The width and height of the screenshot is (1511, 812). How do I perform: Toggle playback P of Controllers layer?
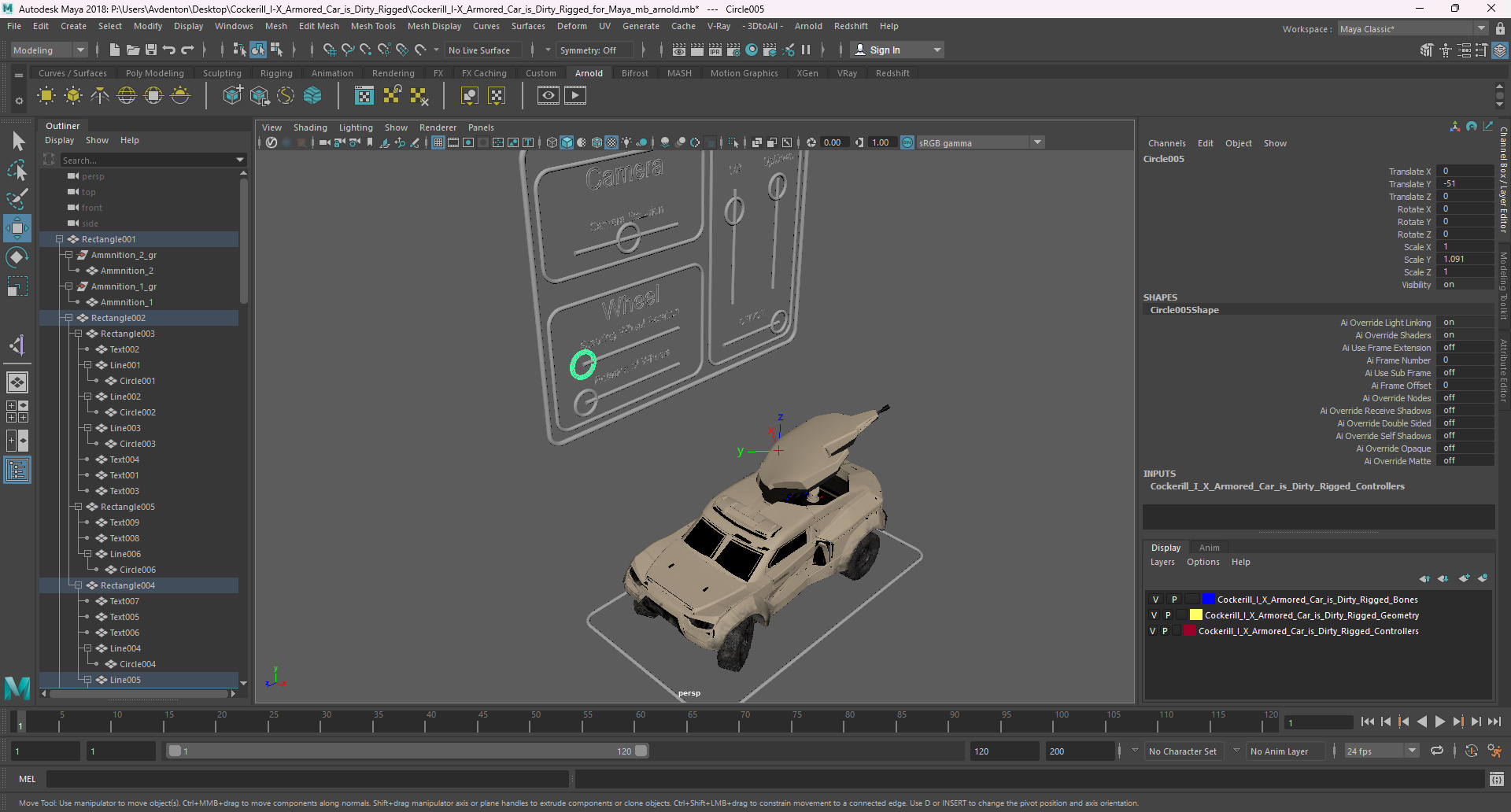(x=1165, y=631)
